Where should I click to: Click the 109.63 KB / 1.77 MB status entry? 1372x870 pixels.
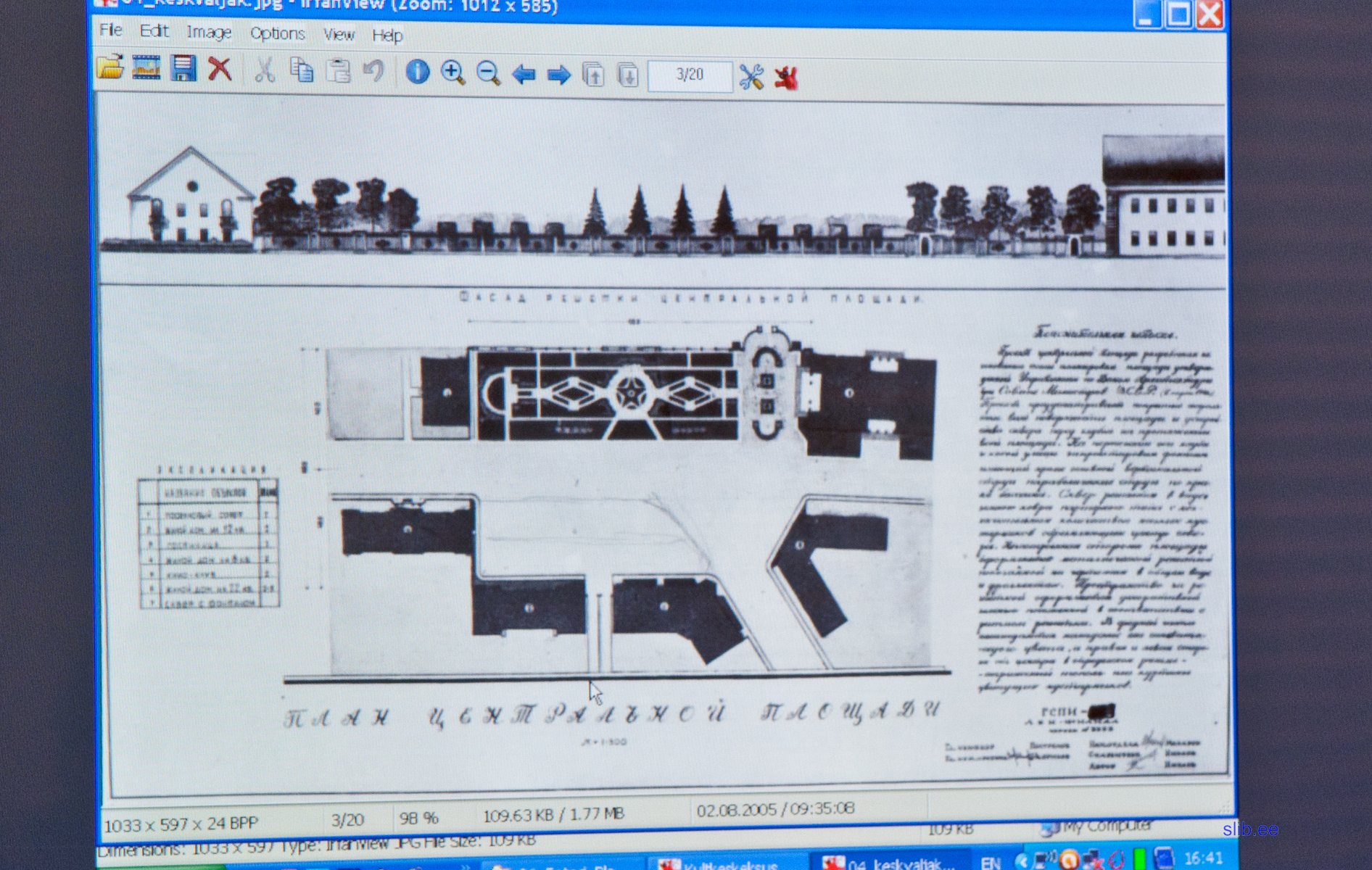(x=553, y=815)
